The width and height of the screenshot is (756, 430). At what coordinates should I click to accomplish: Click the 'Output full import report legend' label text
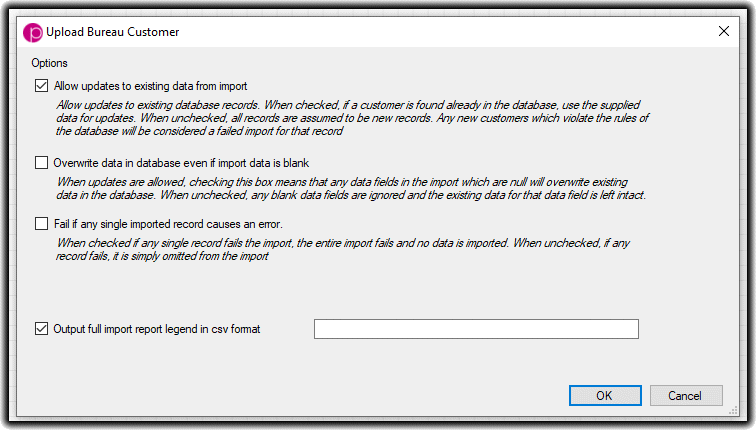click(x=157, y=329)
